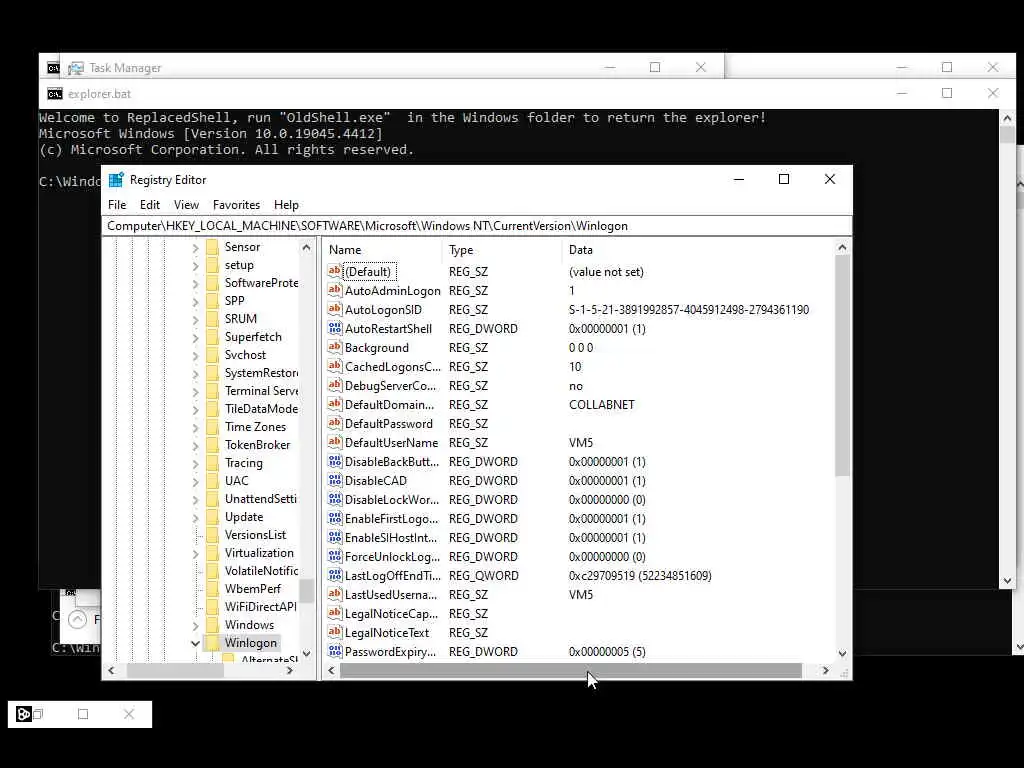Image resolution: width=1024 pixels, height=768 pixels.
Task: Open the View menu
Action: tap(186, 204)
